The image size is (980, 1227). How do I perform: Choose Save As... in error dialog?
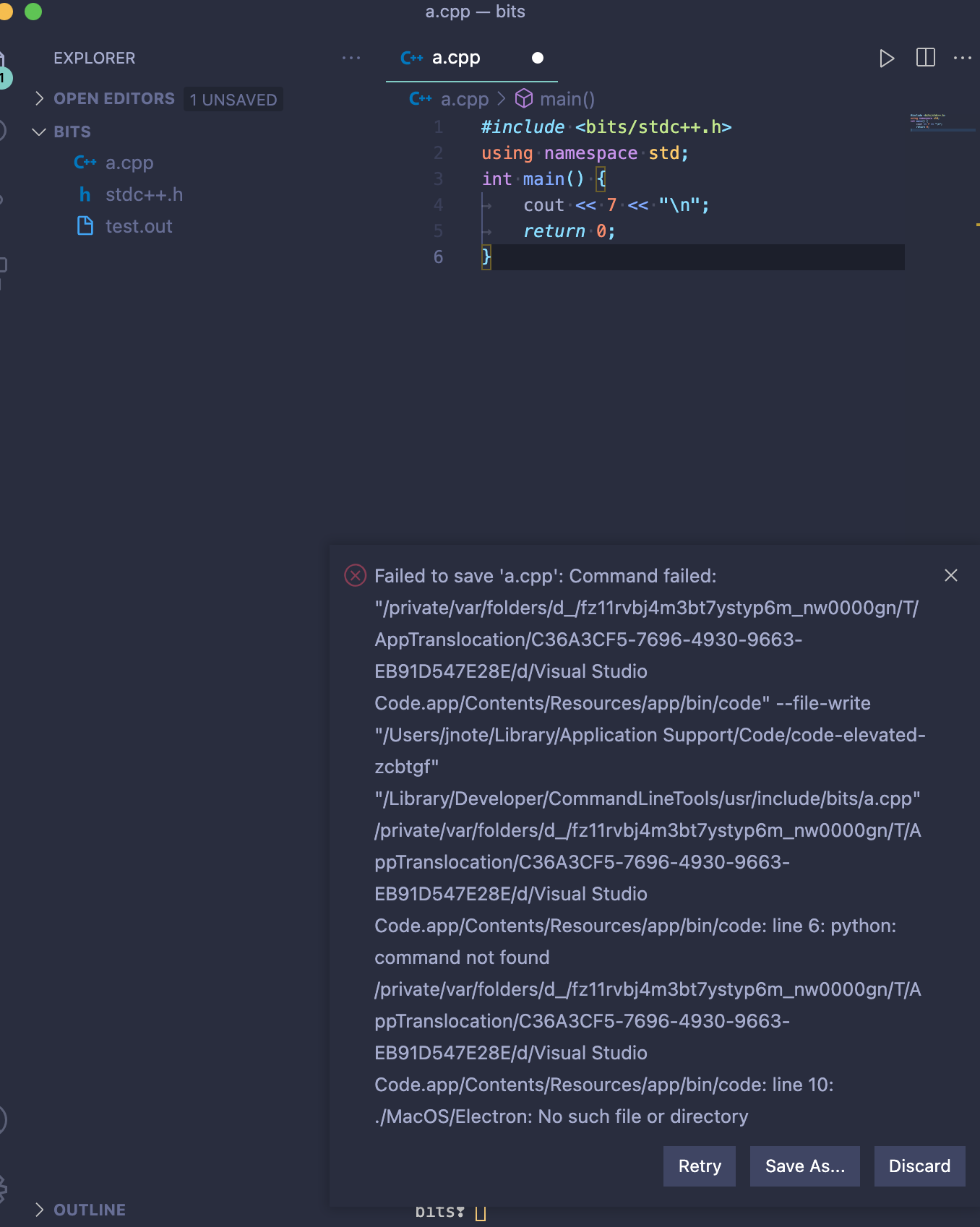click(805, 1166)
